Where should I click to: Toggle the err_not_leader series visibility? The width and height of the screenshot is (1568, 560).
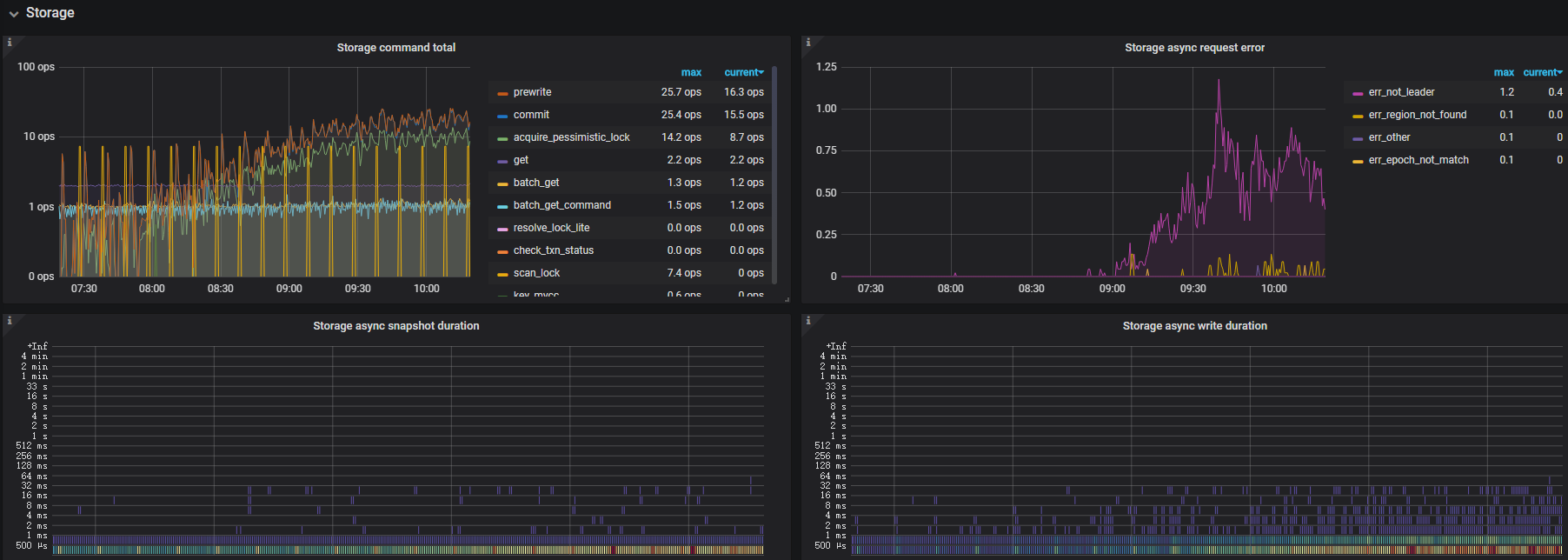pos(1401,92)
